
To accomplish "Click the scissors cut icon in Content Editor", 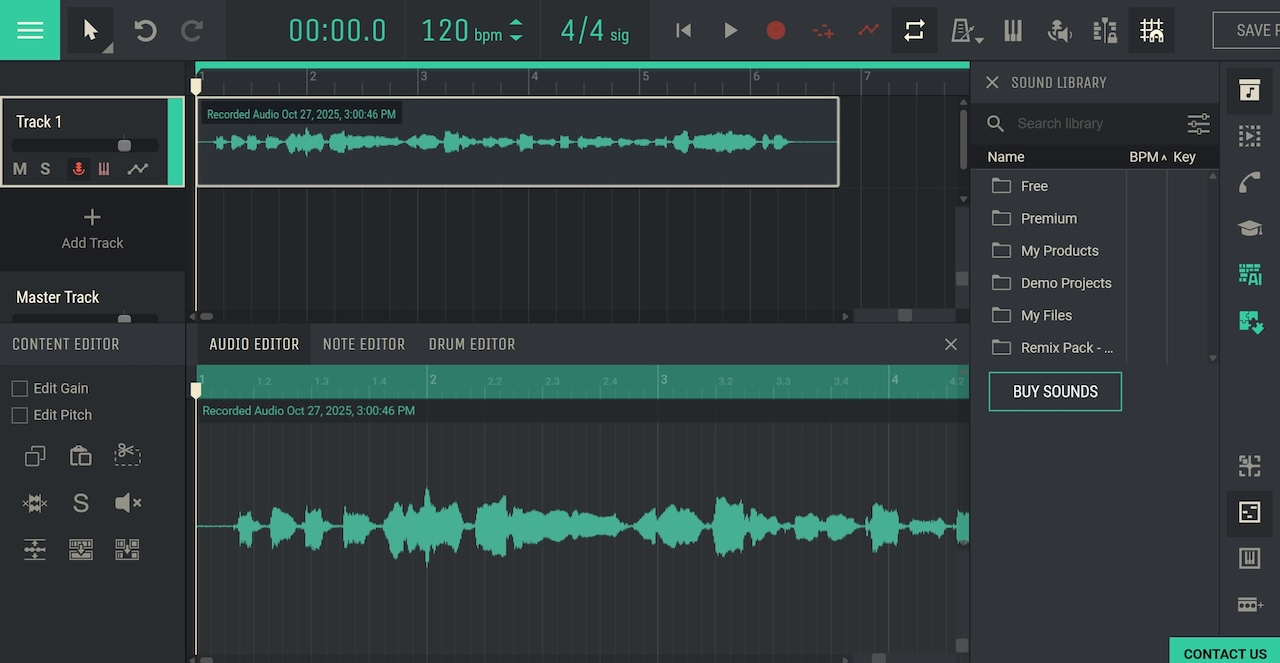I will [x=127, y=455].
